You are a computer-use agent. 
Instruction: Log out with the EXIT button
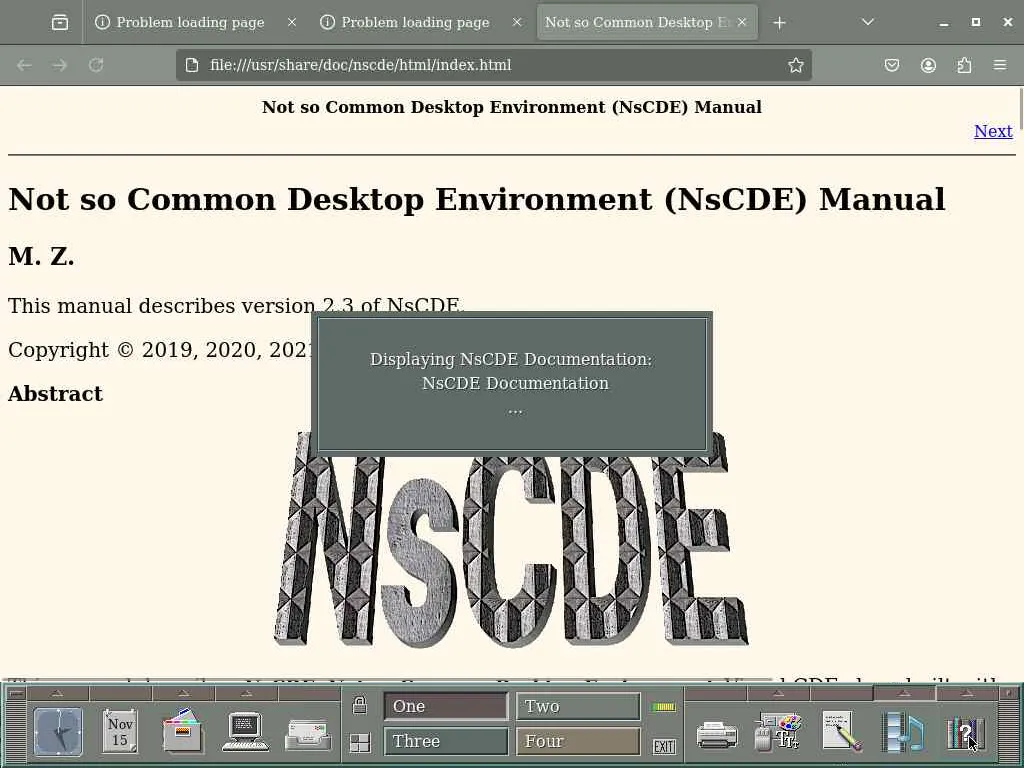pyautogui.click(x=664, y=746)
